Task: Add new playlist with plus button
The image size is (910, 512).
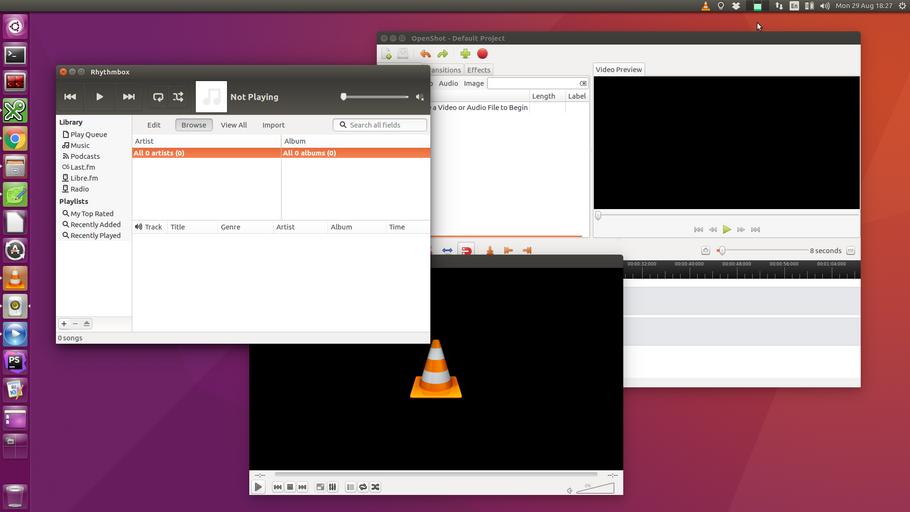Action: (x=64, y=324)
